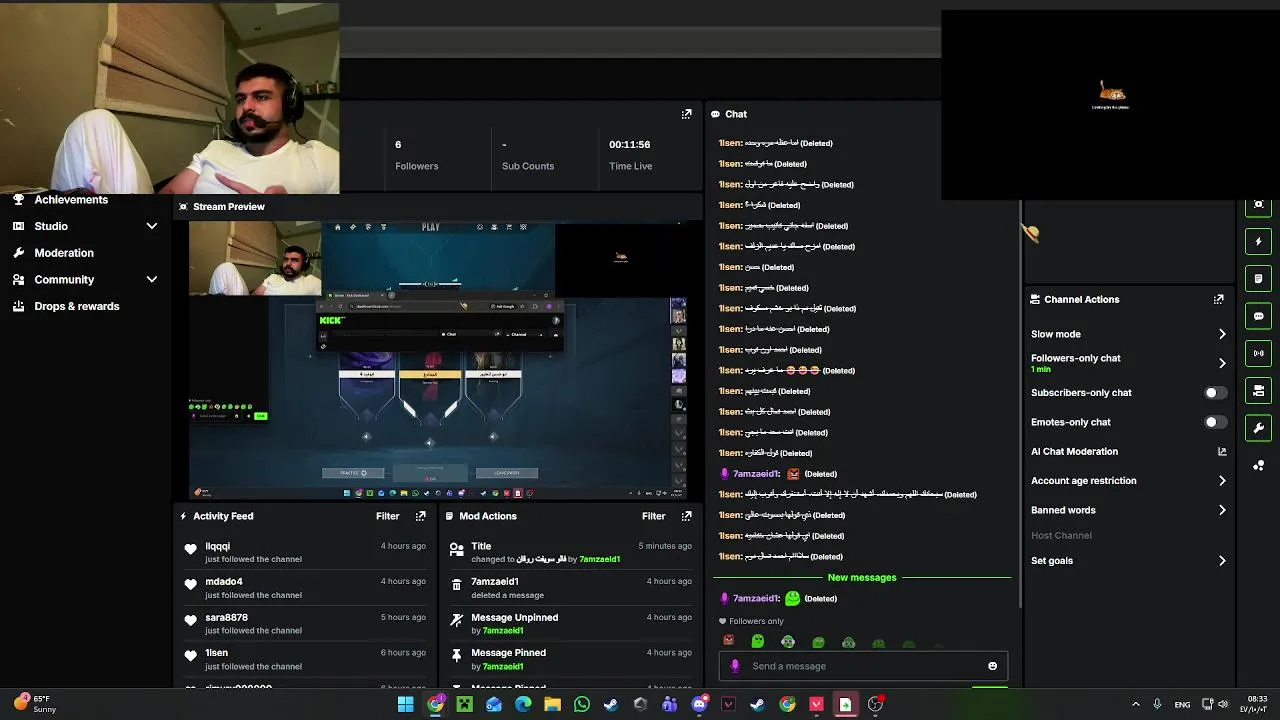This screenshot has width=1280, height=720.
Task: Jump to New messages in chat
Action: (x=862, y=577)
